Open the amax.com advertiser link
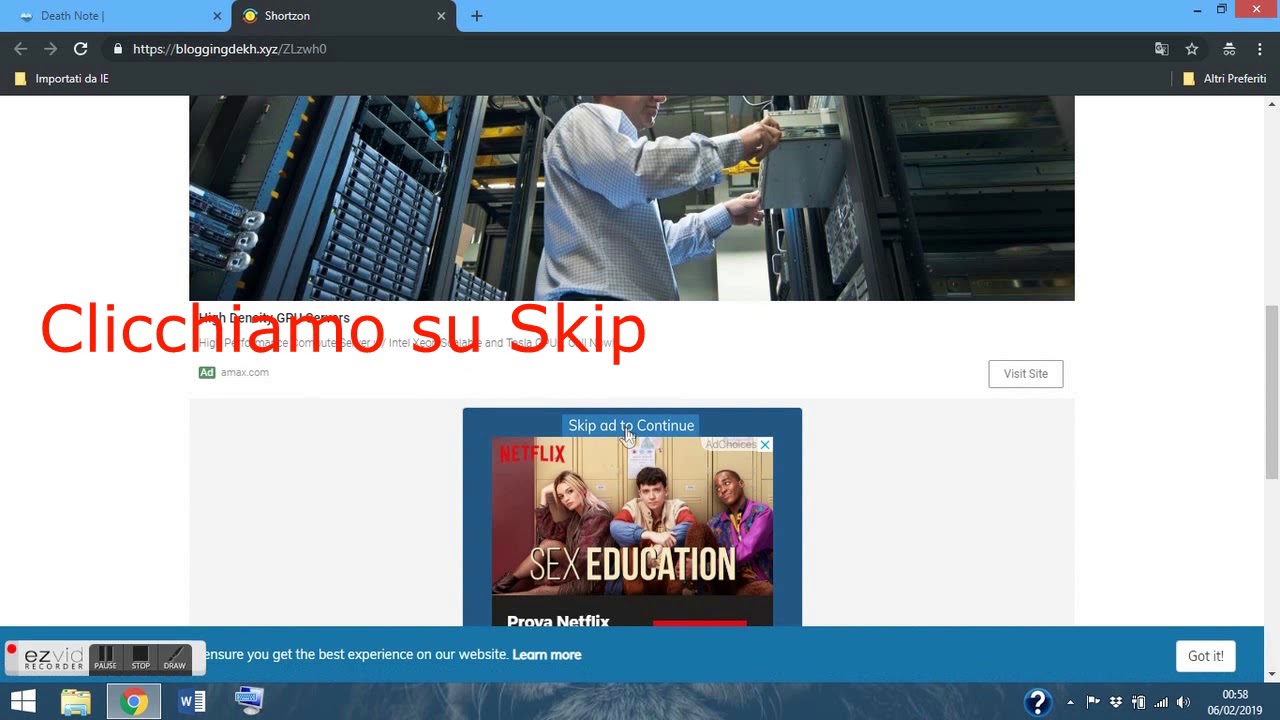The height and width of the screenshot is (720, 1280). coord(245,372)
